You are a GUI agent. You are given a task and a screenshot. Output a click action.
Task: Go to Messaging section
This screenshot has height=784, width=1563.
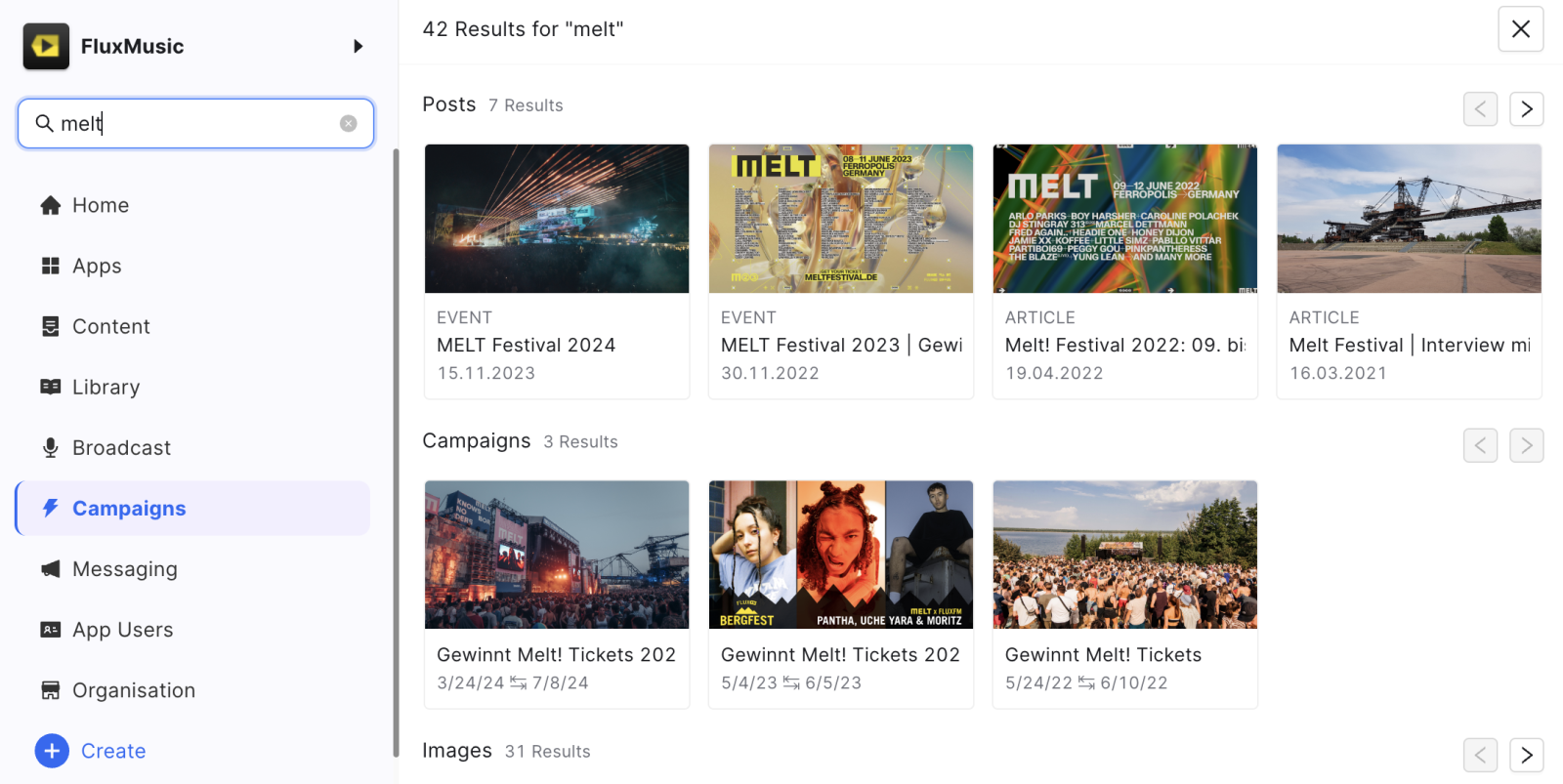pos(192,568)
